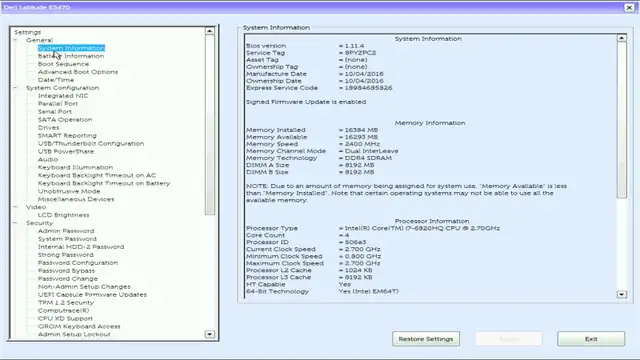Open Parallel Port settings

58,104
